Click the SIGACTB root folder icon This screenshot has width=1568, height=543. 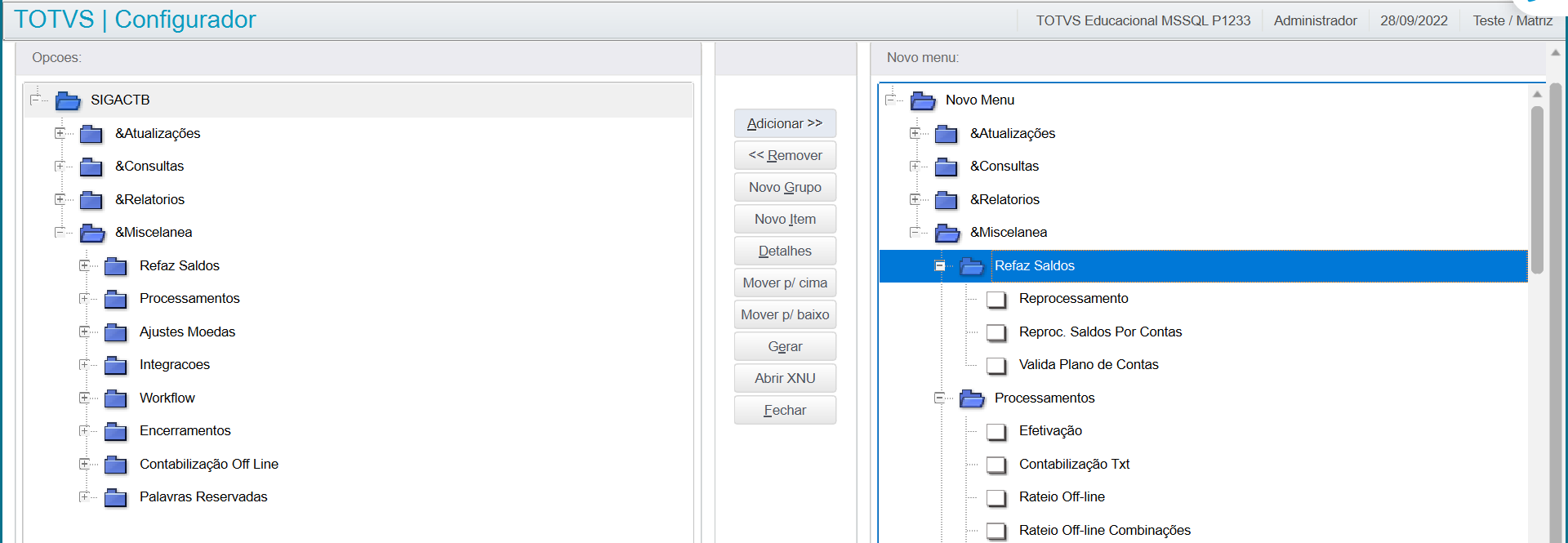click(68, 100)
